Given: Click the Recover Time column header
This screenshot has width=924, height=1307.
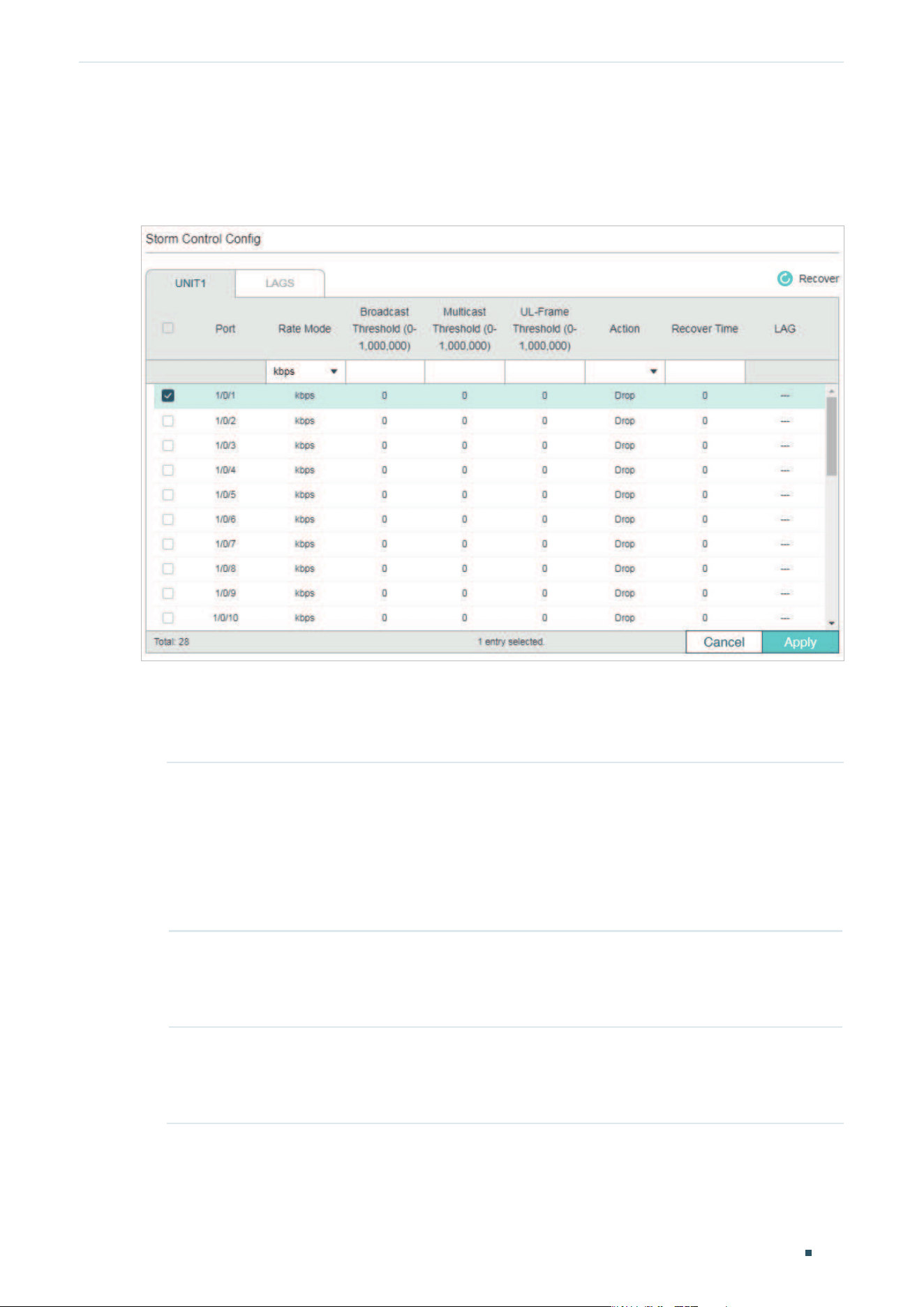Looking at the screenshot, I should tap(705, 329).
